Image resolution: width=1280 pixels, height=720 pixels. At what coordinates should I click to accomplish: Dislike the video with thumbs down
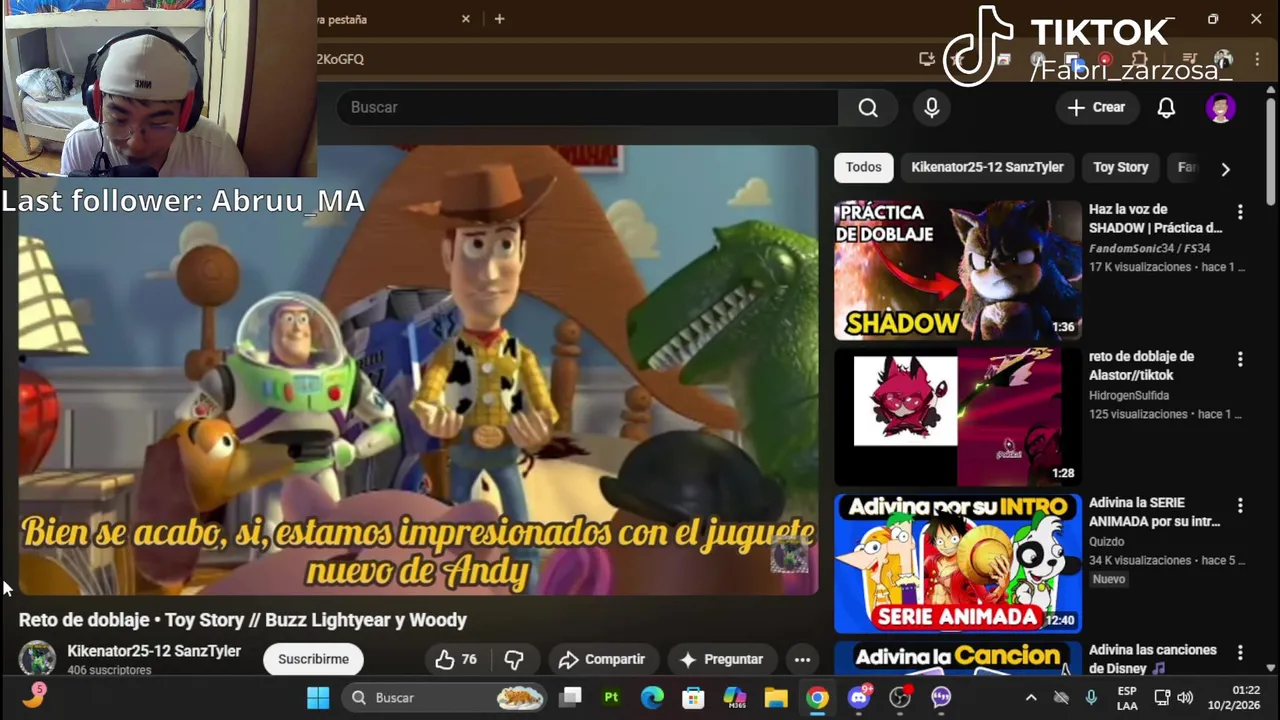(514, 659)
